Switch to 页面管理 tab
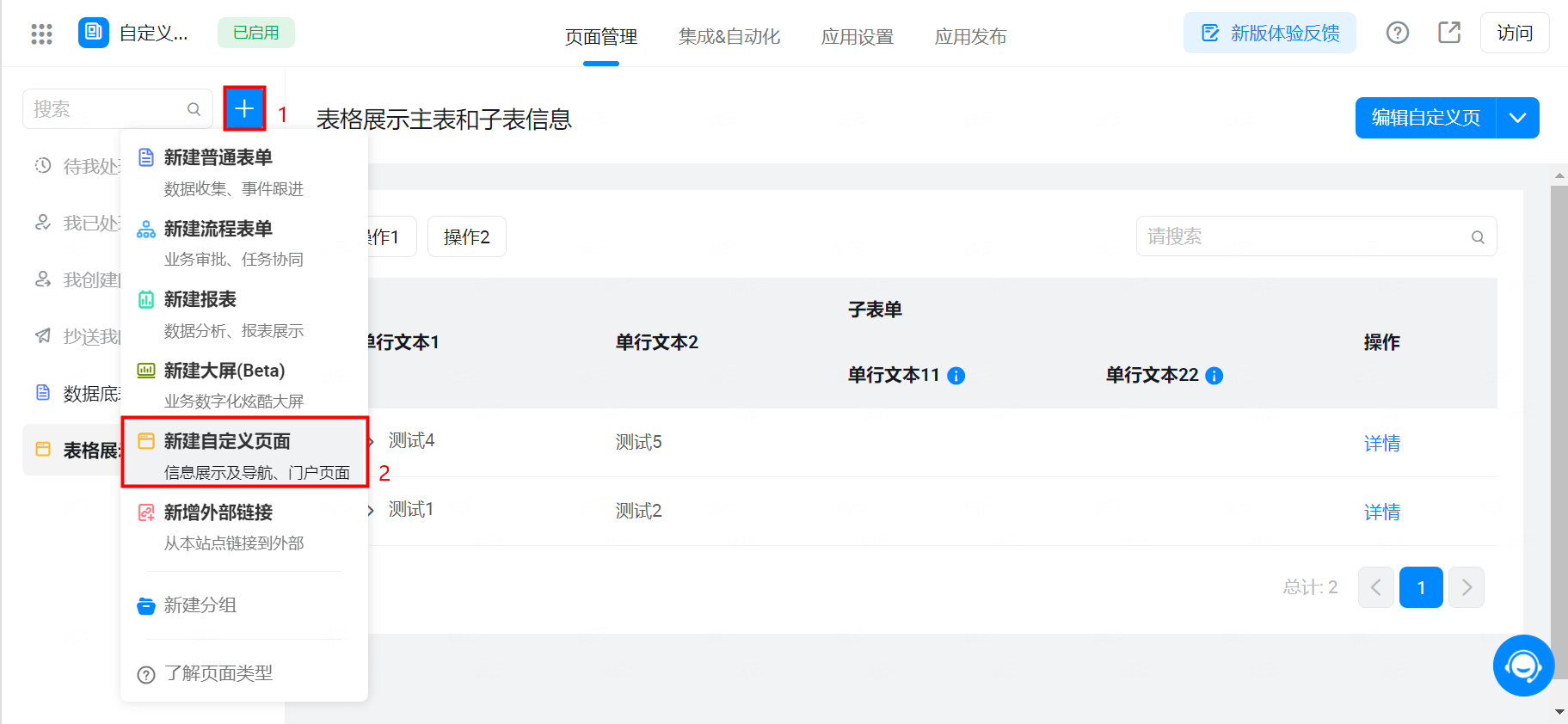The image size is (1568, 724). 601,37
